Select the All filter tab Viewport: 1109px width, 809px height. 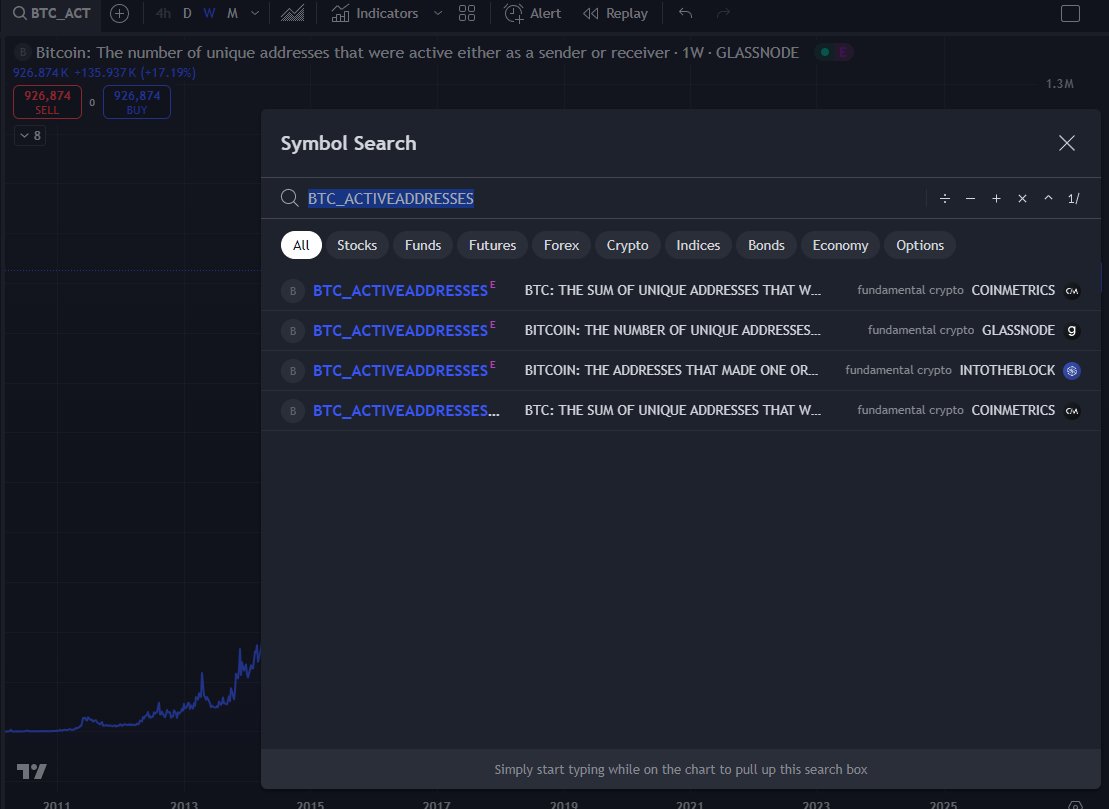pyautogui.click(x=301, y=245)
